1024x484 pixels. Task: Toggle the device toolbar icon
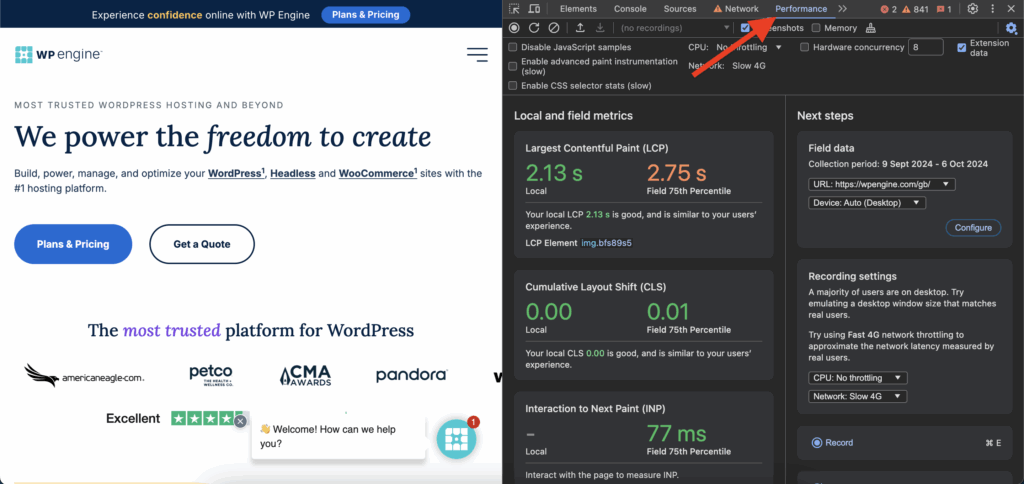point(534,8)
